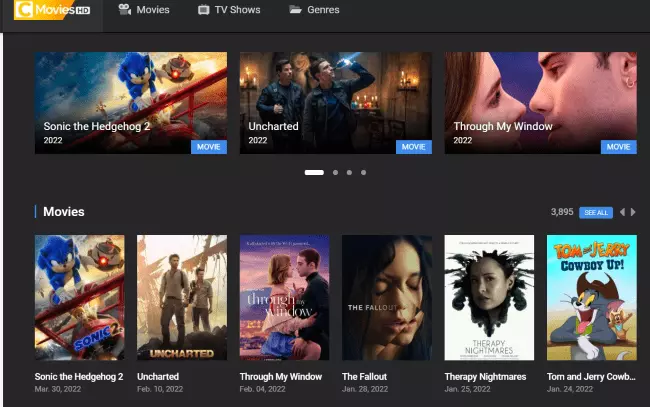Click the Tom and Jerry Cowb... title link
The width and height of the screenshot is (650, 407).
(x=591, y=377)
